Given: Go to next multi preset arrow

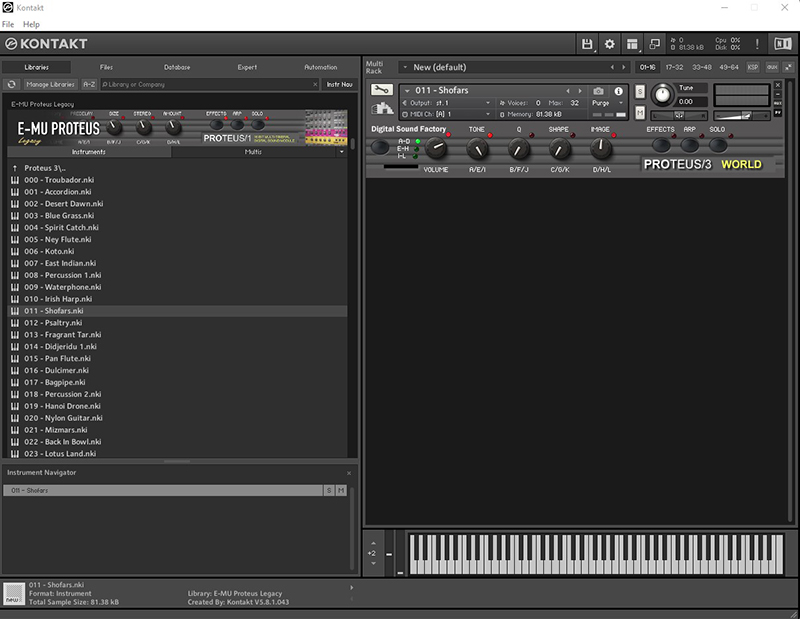Looking at the screenshot, I should 623,67.
